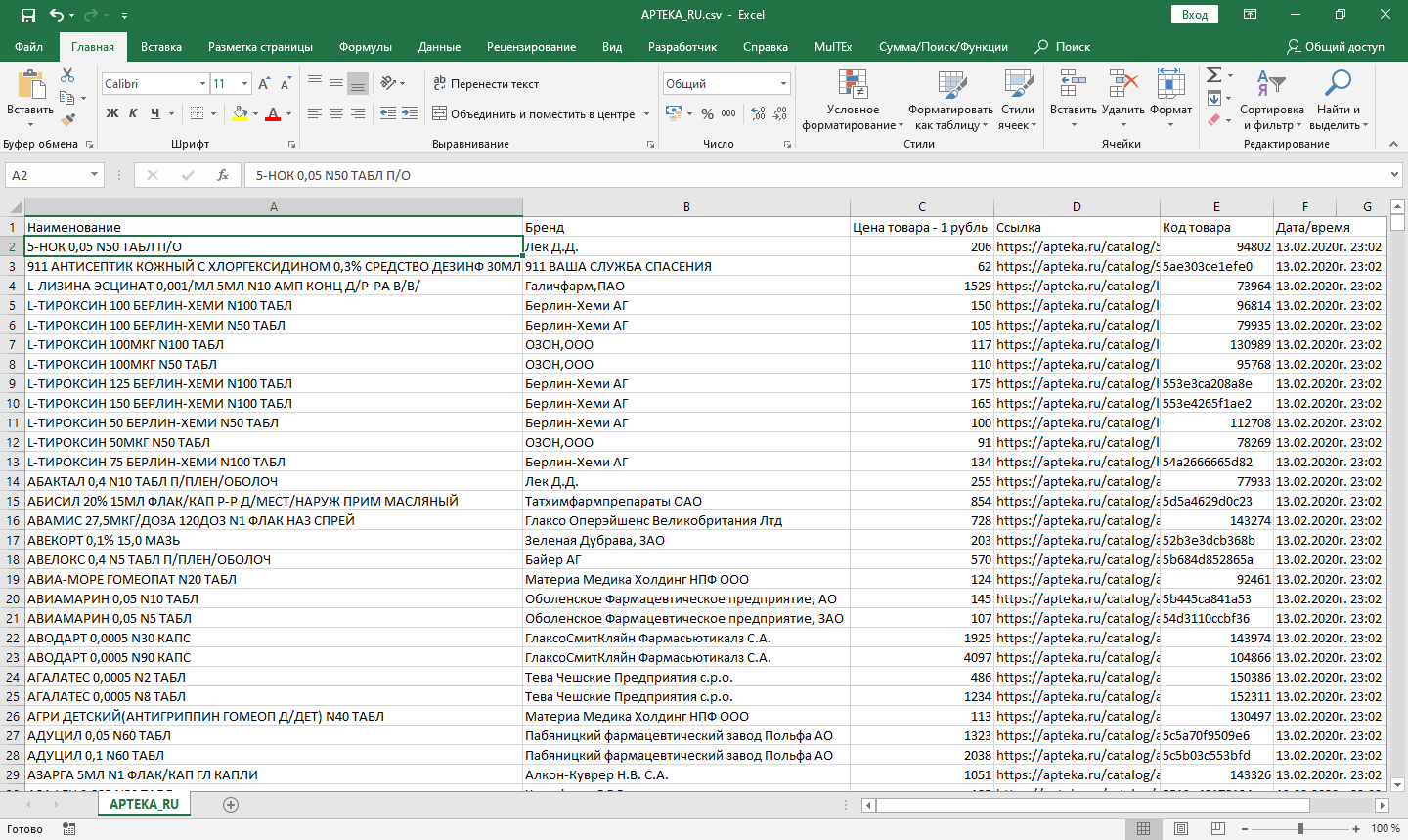Add a new sheet with plus button

(x=231, y=805)
